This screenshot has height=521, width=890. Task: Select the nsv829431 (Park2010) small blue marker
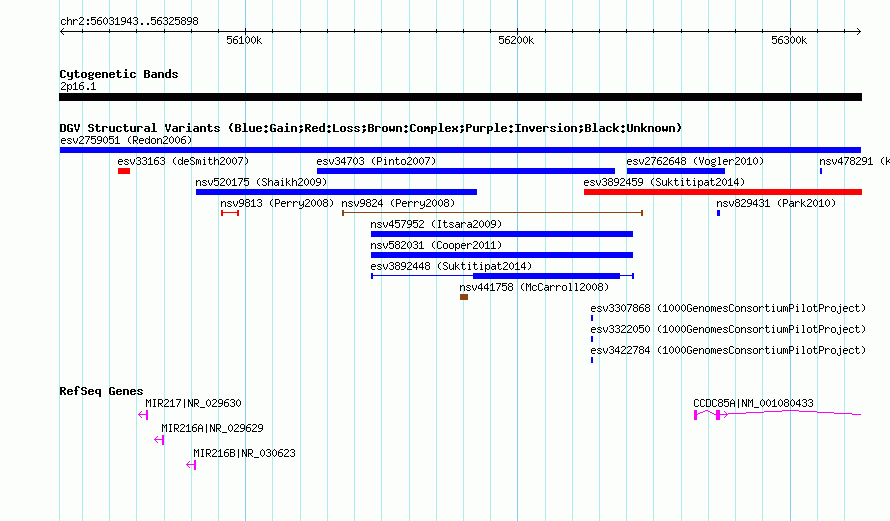718,213
